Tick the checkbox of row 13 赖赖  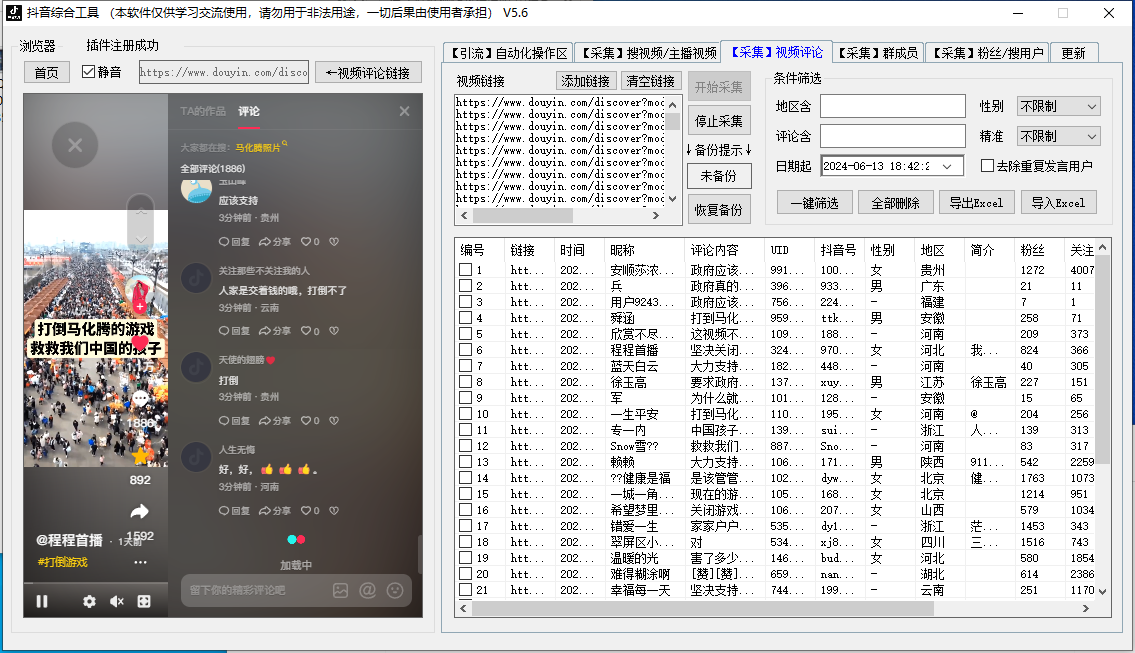pos(465,462)
